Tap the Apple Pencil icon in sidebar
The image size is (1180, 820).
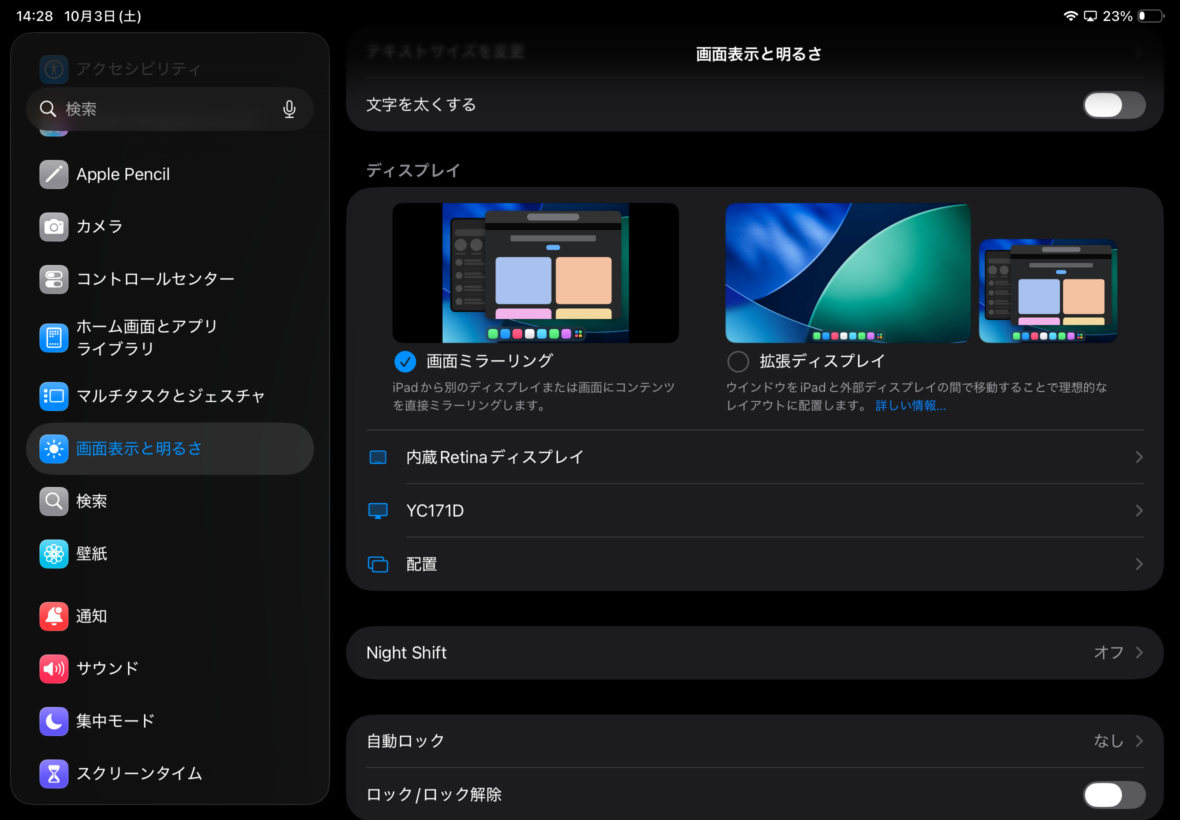(53, 175)
